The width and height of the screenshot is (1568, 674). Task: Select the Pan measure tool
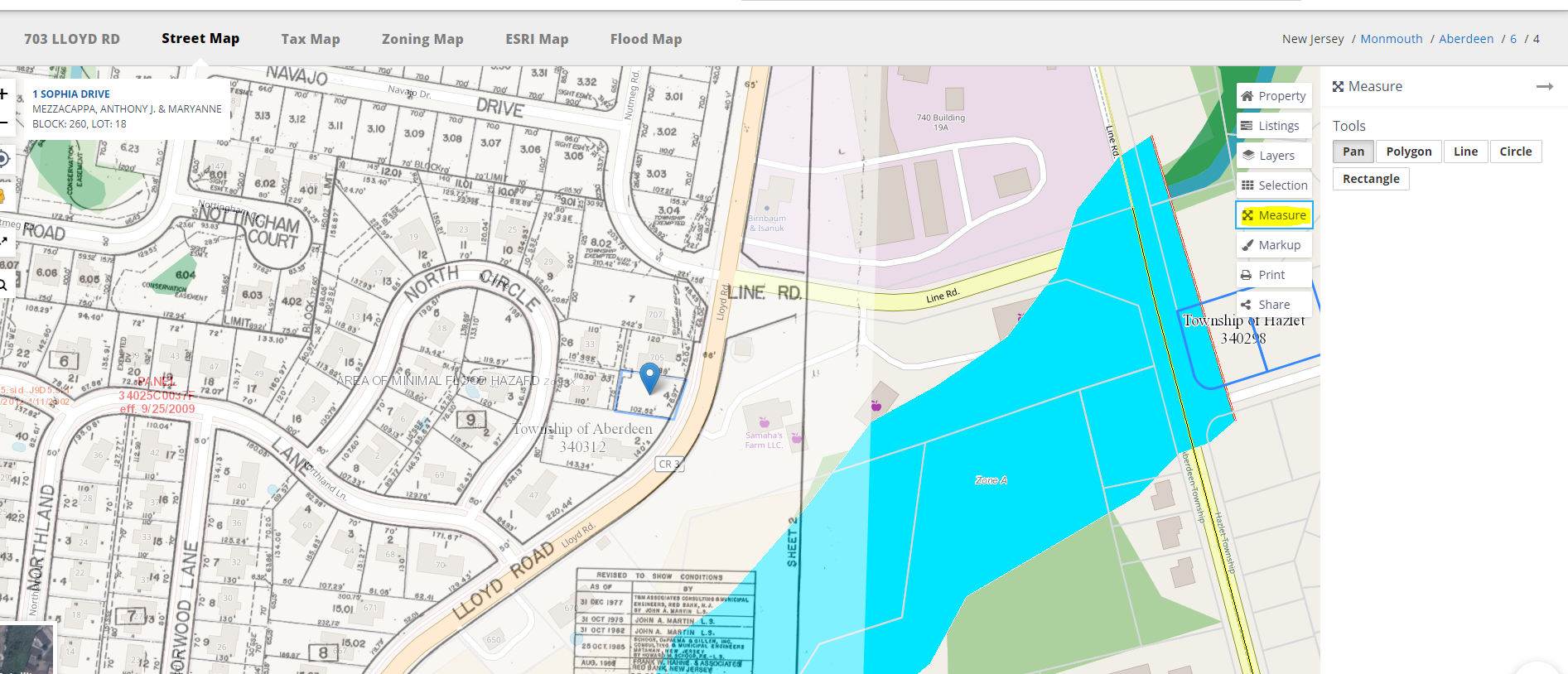tap(1353, 152)
